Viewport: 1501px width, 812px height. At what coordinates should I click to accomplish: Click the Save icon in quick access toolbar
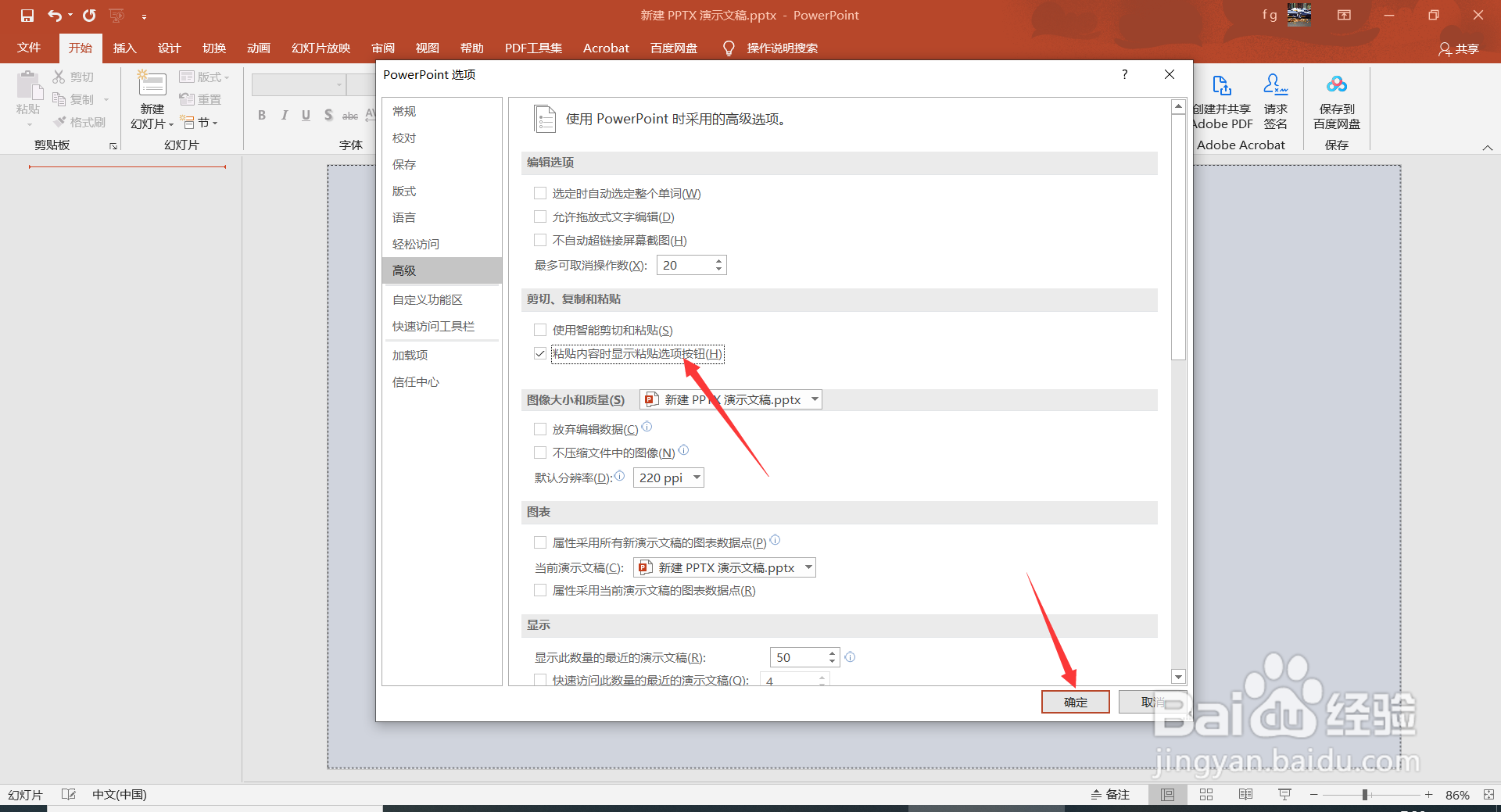click(26, 15)
